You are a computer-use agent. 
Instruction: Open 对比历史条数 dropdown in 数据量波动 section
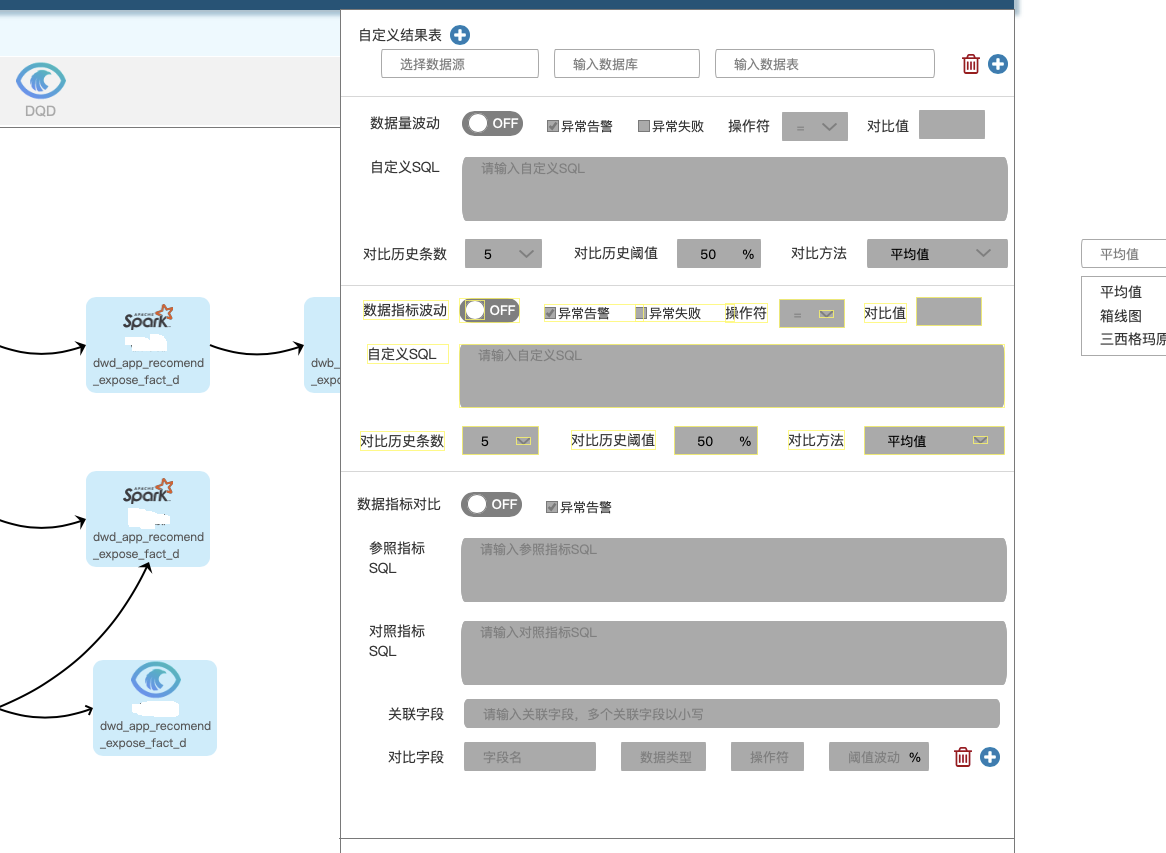503,254
